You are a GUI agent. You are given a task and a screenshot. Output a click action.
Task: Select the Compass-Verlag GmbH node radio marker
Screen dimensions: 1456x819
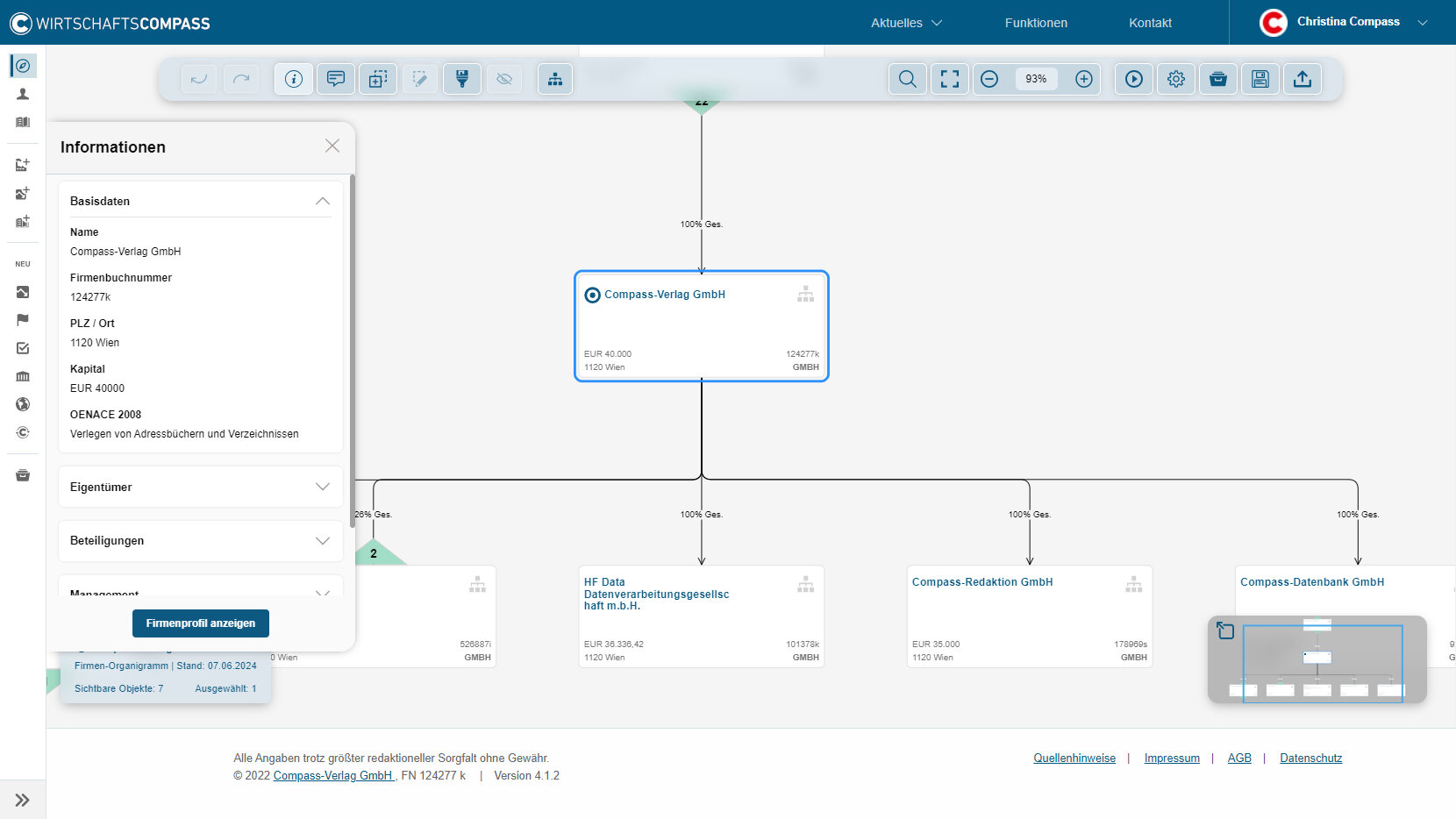click(x=593, y=296)
